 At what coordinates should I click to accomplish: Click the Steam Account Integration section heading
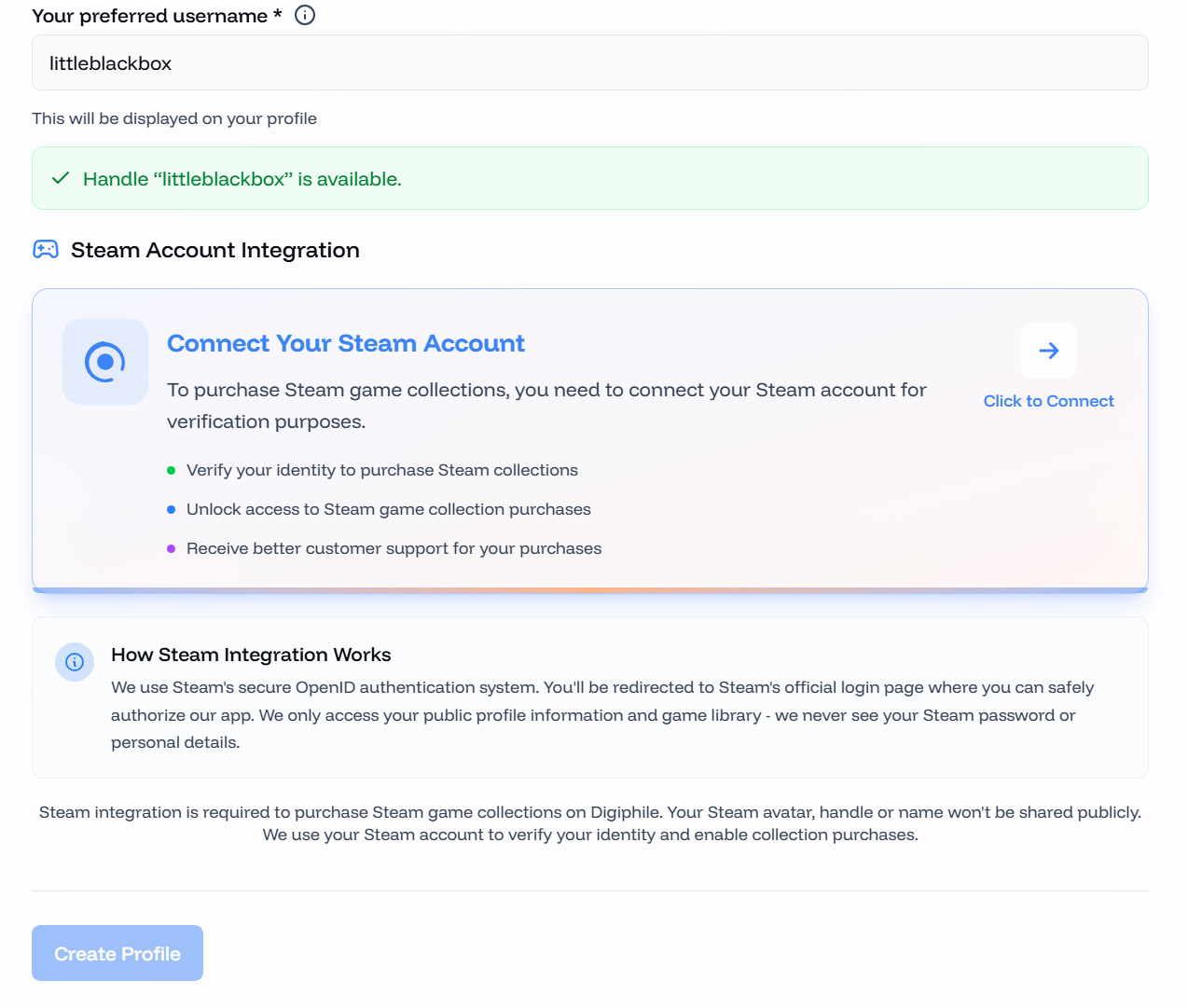tap(215, 250)
